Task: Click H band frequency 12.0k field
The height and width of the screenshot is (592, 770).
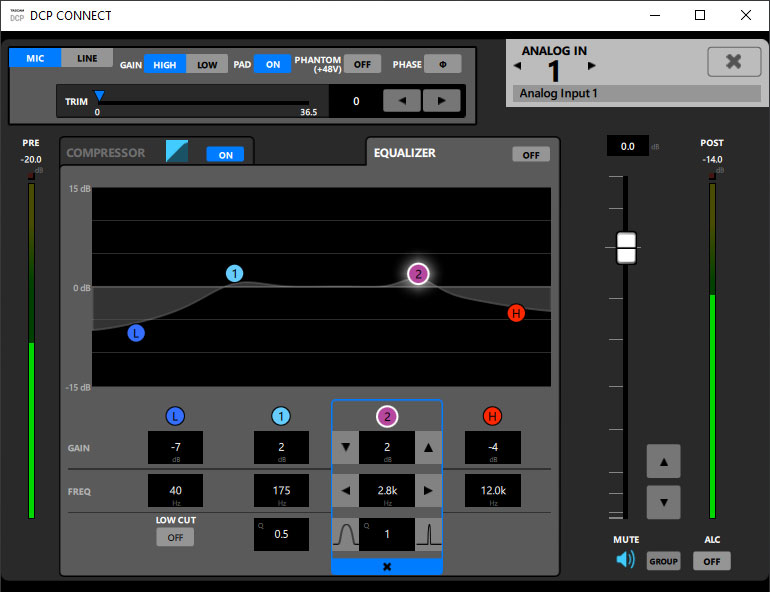Action: coord(493,490)
